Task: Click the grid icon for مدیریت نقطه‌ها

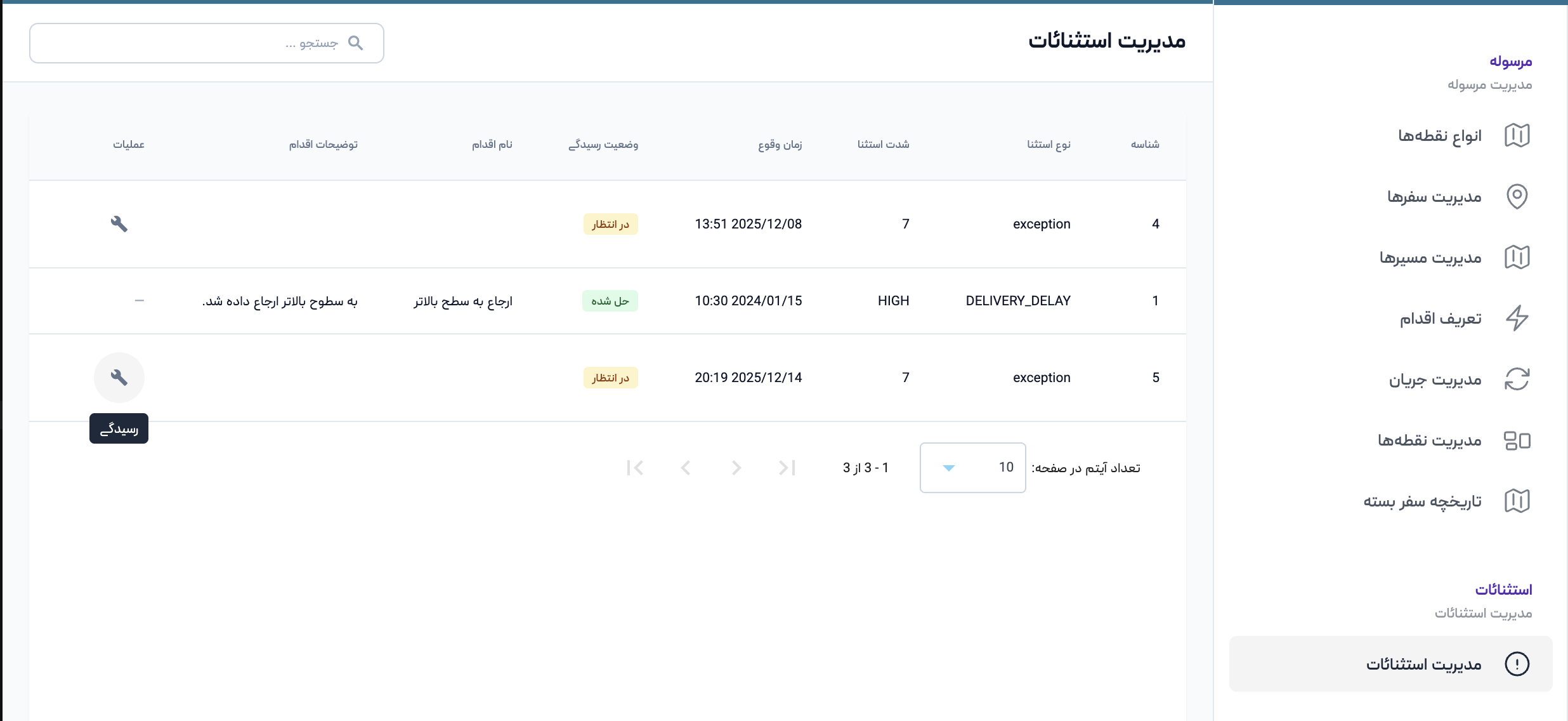Action: [x=1517, y=440]
